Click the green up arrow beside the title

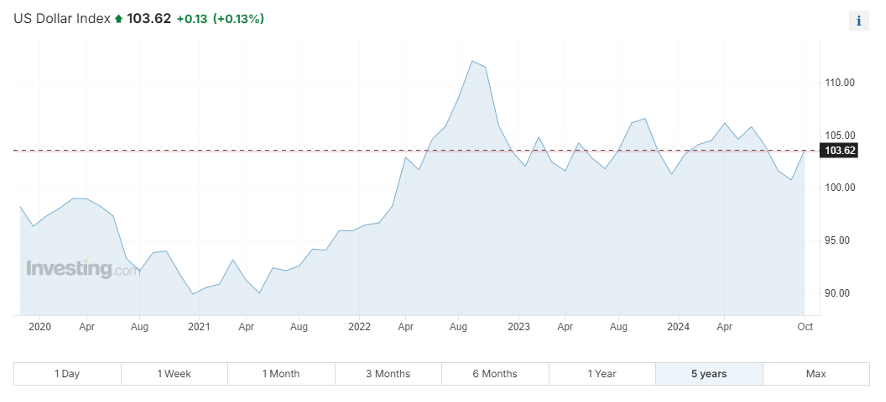point(119,19)
